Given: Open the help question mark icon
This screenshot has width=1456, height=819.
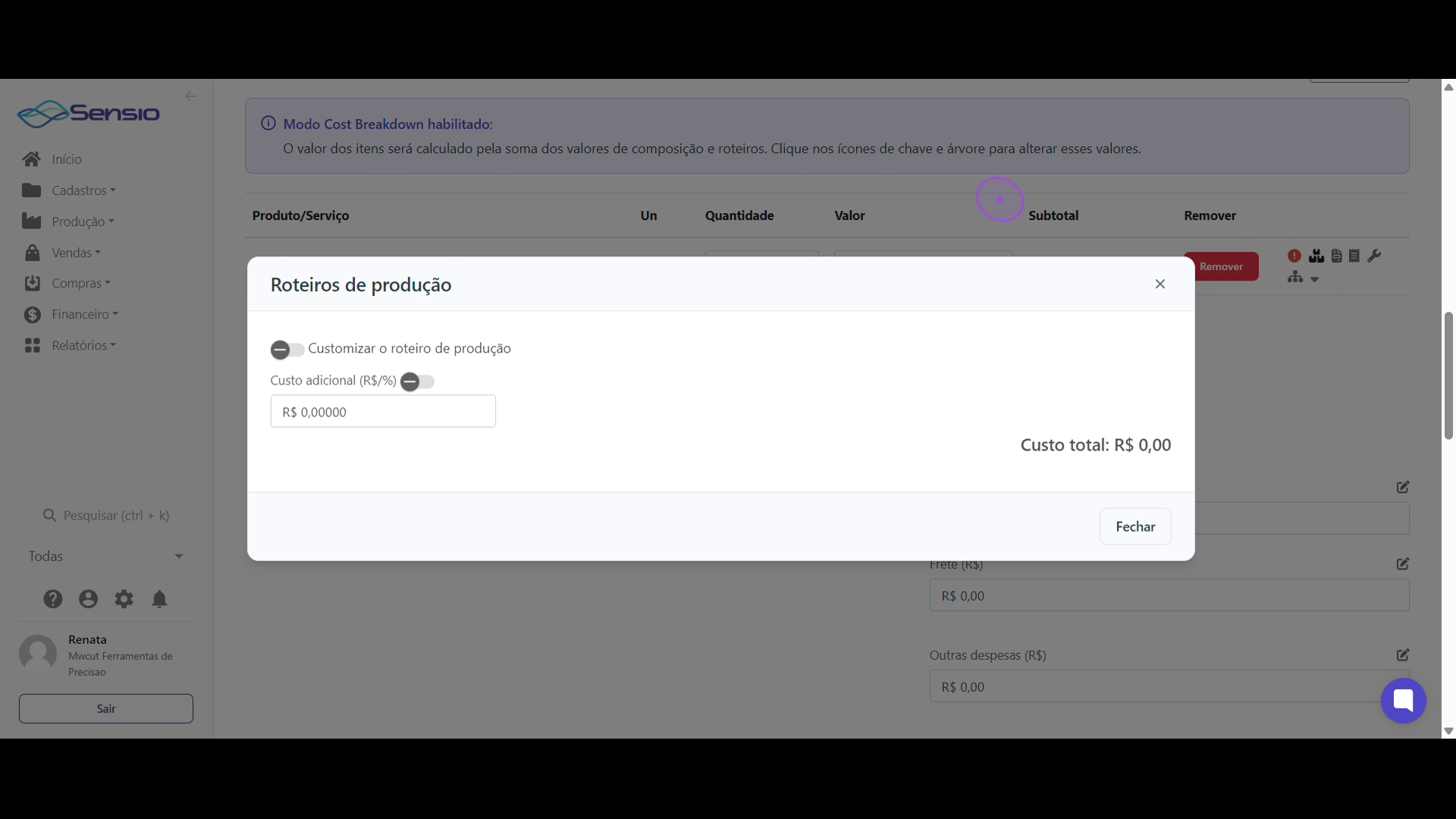Looking at the screenshot, I should coord(52,599).
